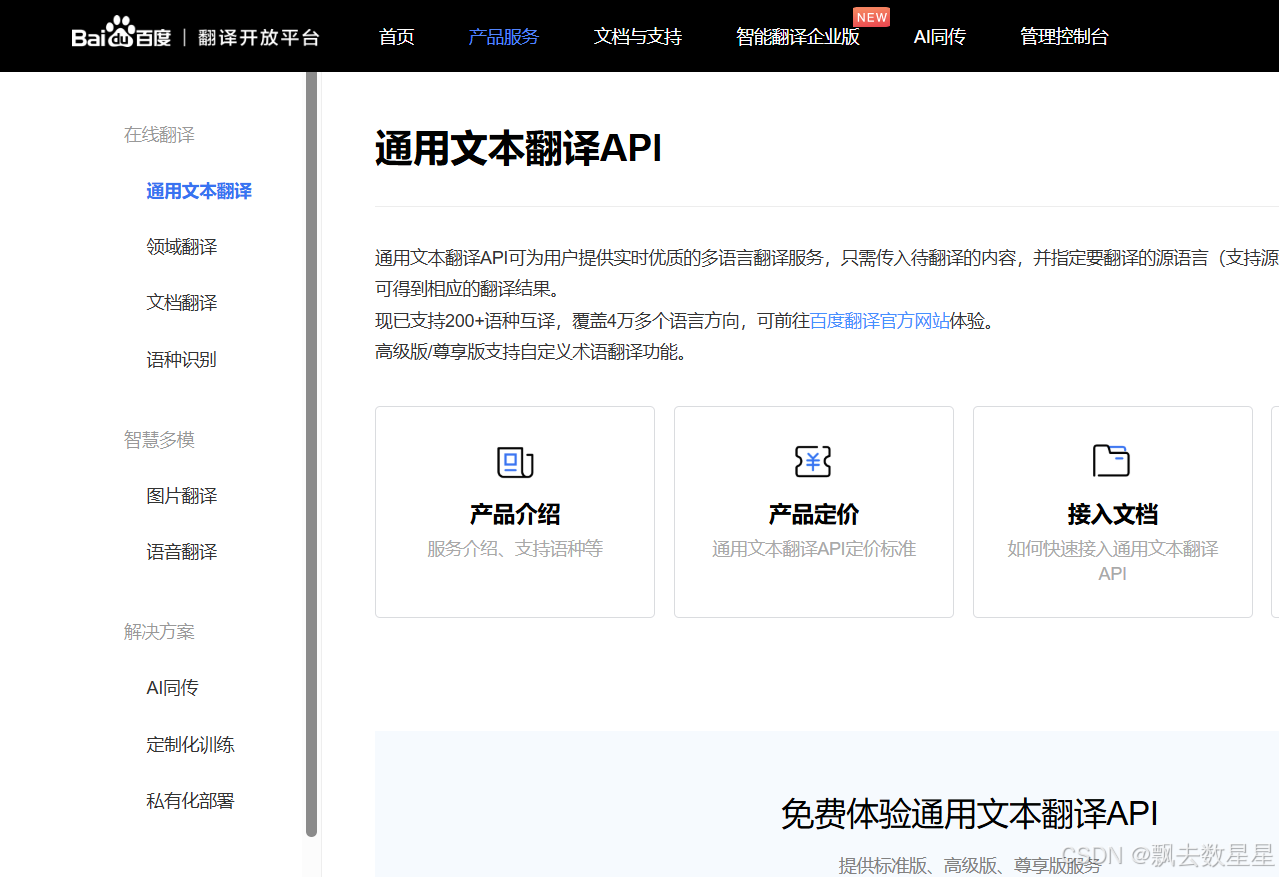Open the 产品介绍 card title
The width and height of the screenshot is (1279, 877).
(515, 515)
